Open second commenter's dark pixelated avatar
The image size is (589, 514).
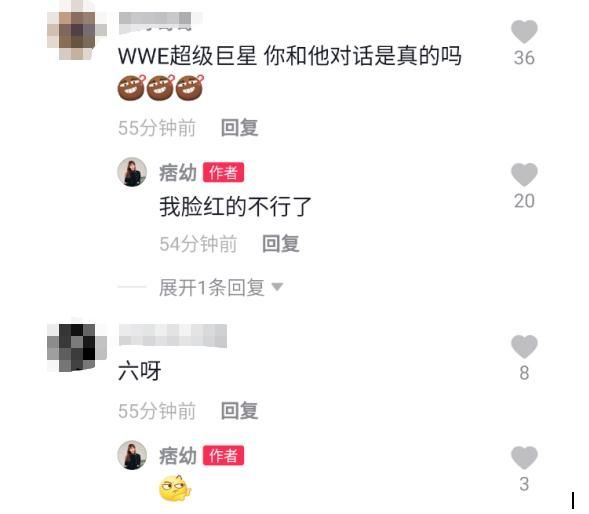[x=77, y=347]
